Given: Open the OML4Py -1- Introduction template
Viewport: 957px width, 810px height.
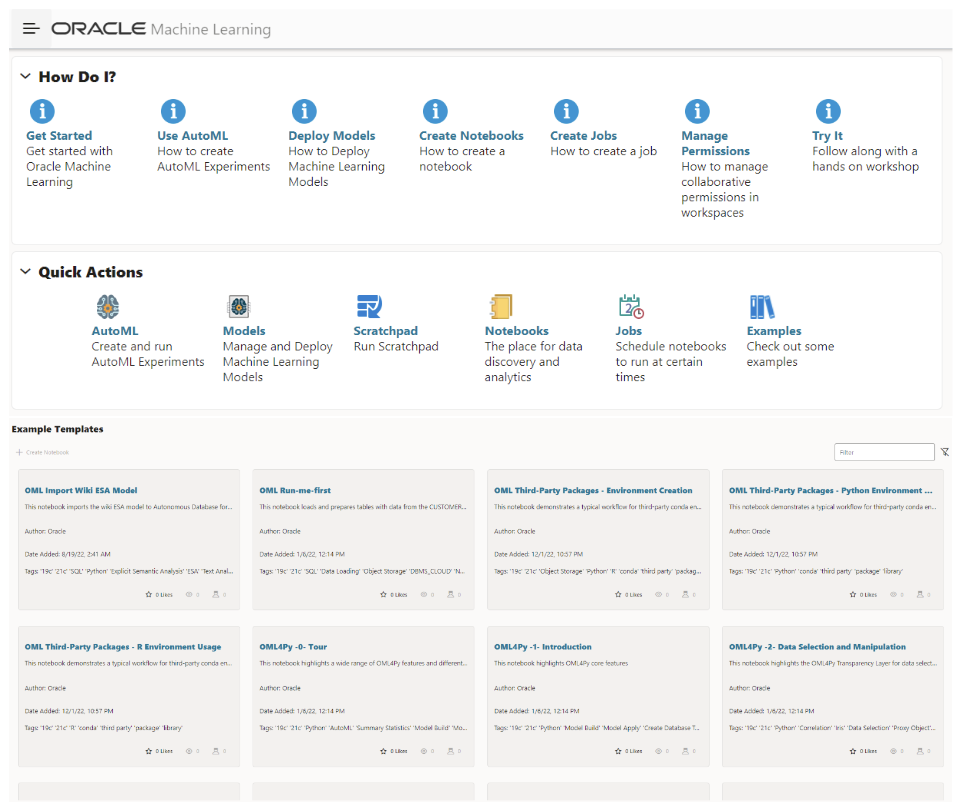Looking at the screenshot, I should pyautogui.click(x=543, y=647).
